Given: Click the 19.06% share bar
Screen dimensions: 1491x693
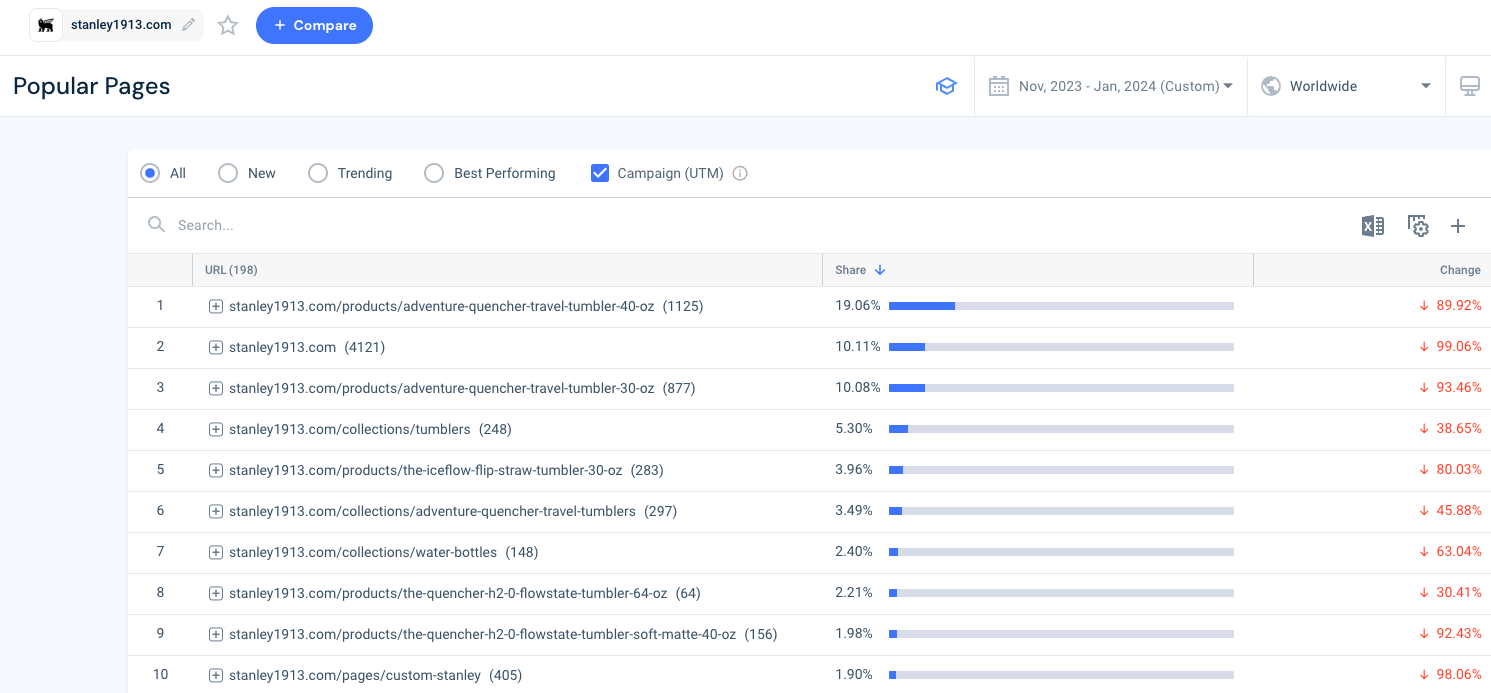Looking at the screenshot, I should (x=1061, y=306).
